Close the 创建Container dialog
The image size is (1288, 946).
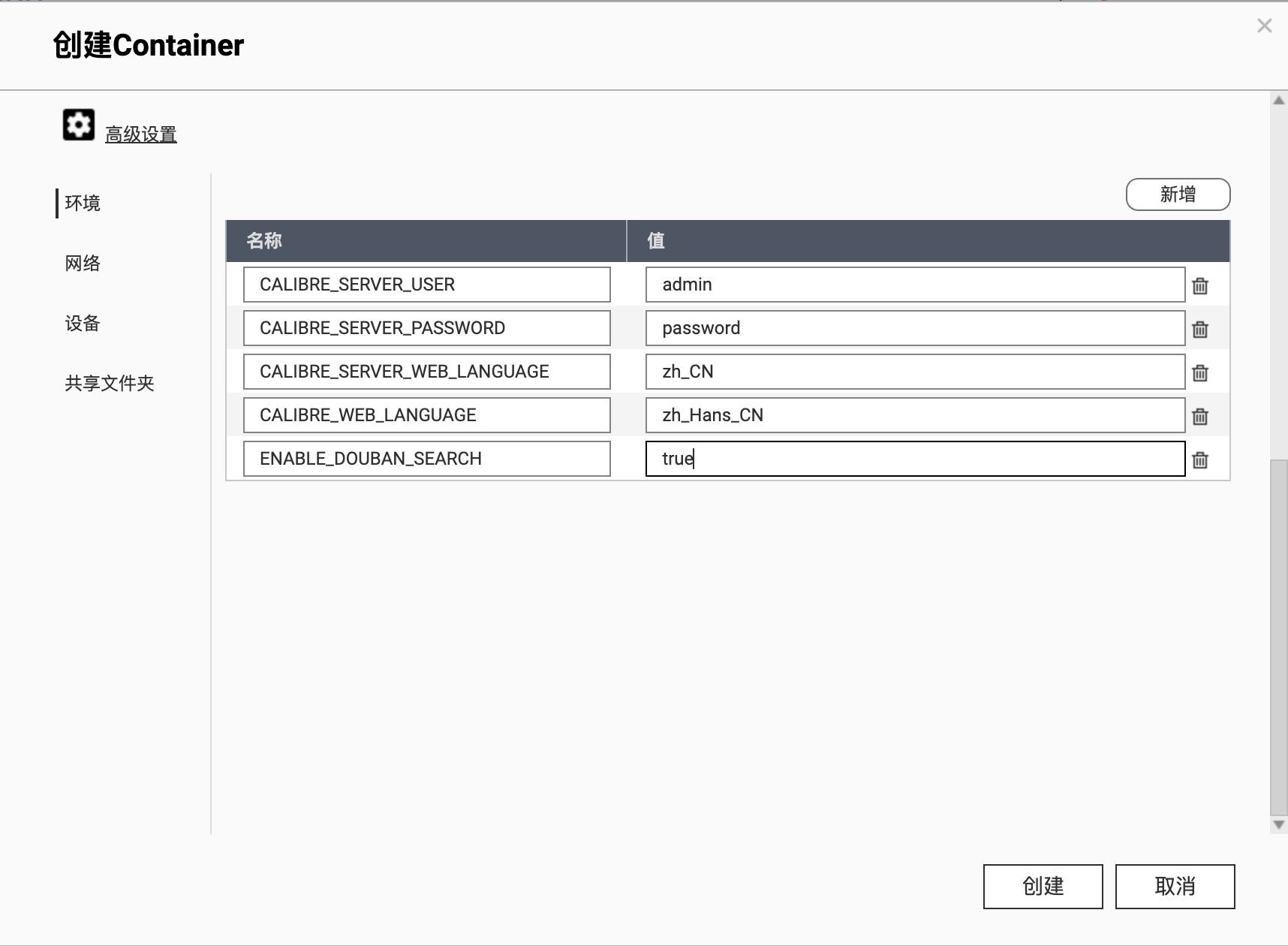(1265, 26)
